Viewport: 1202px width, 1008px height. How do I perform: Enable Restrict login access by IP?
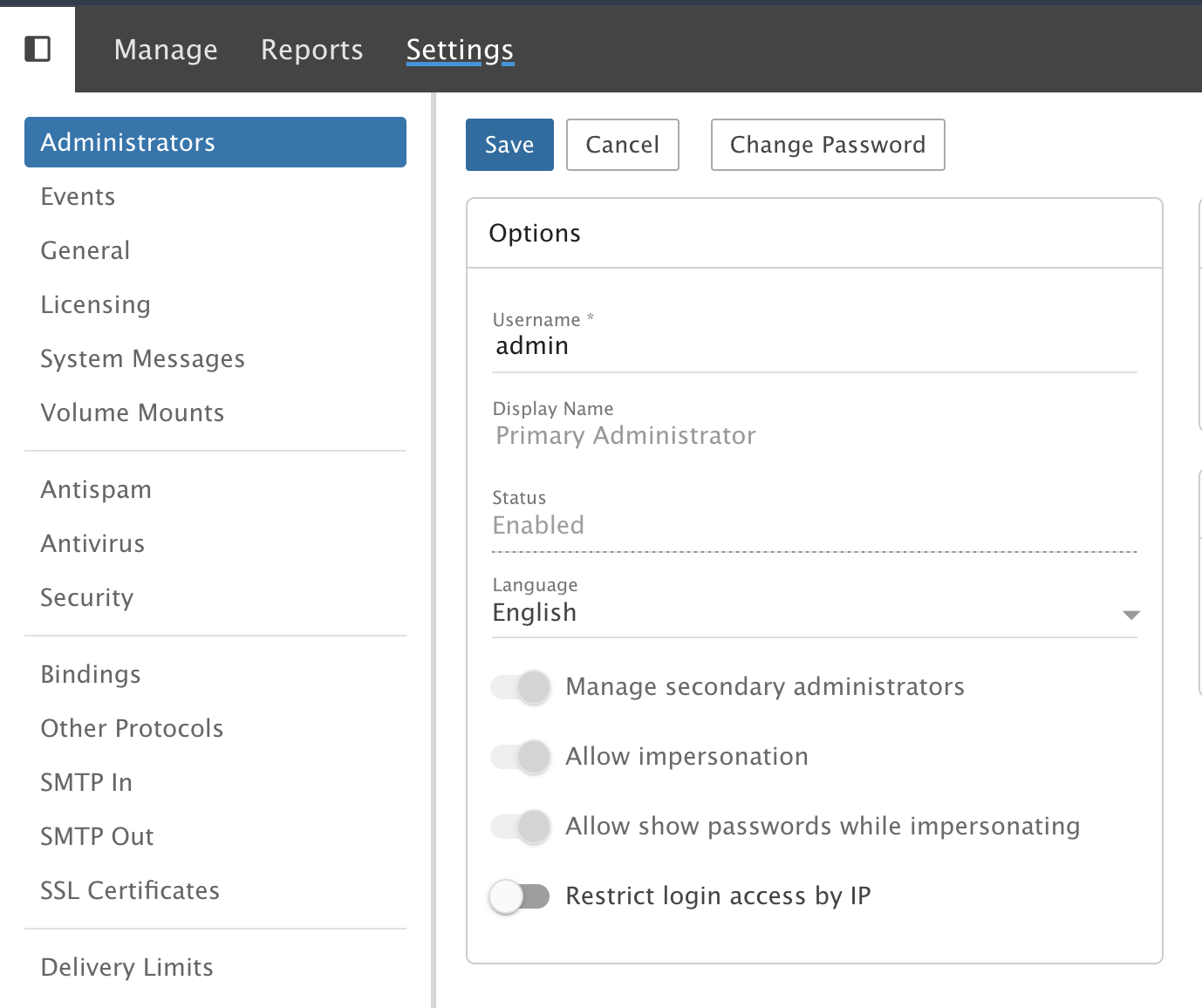click(521, 896)
